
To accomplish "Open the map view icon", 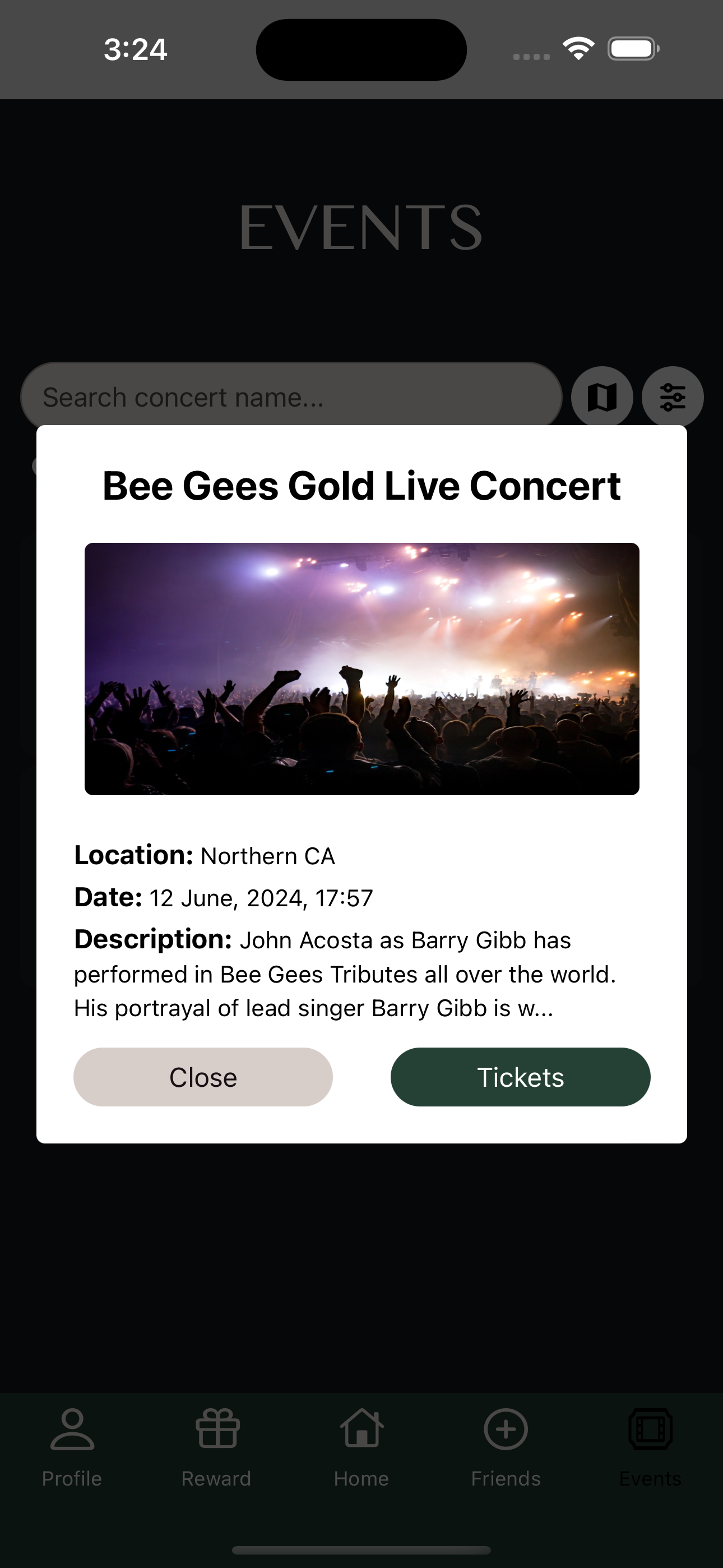I will 602,397.
